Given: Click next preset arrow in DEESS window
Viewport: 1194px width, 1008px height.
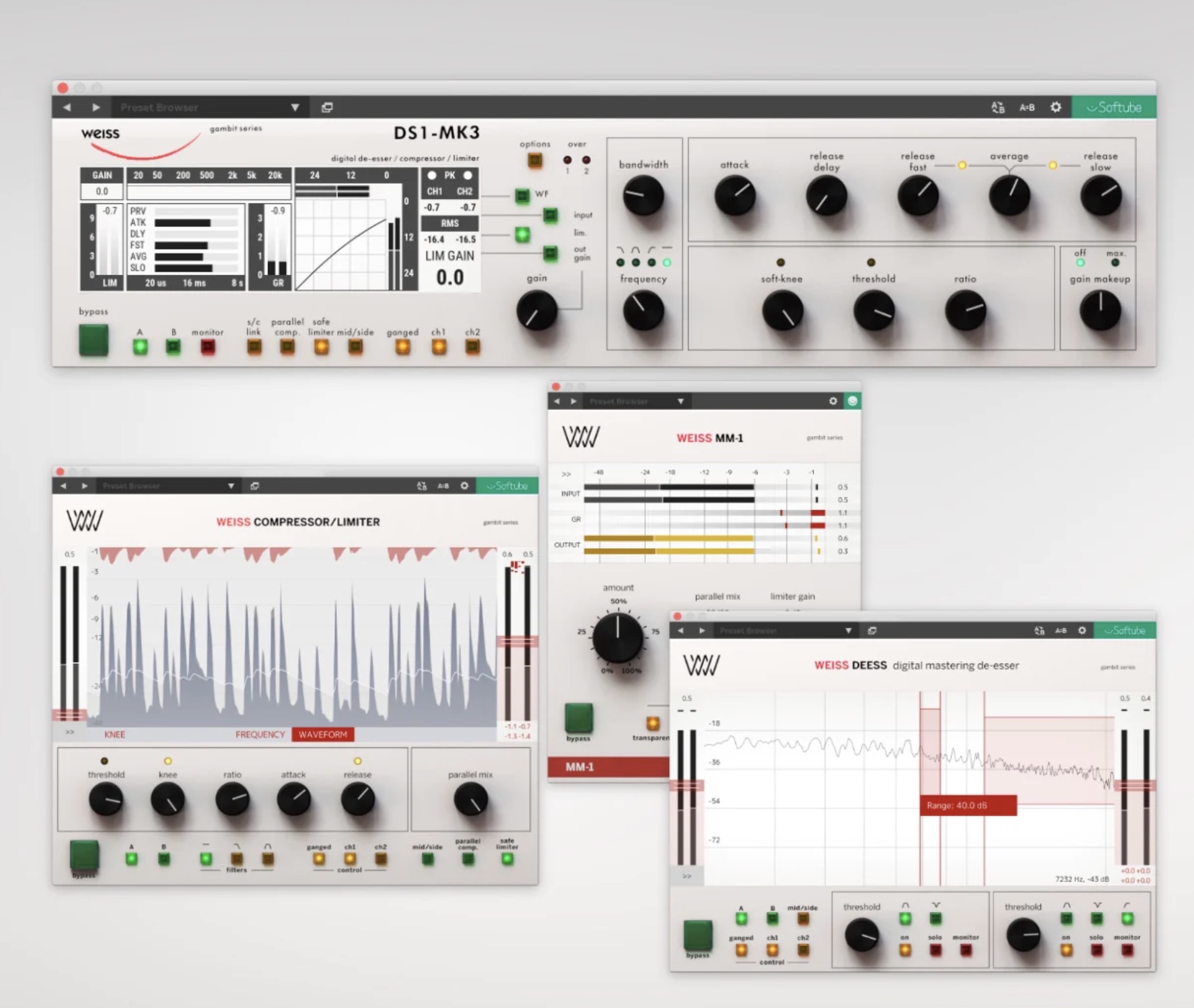Looking at the screenshot, I should click(x=702, y=631).
